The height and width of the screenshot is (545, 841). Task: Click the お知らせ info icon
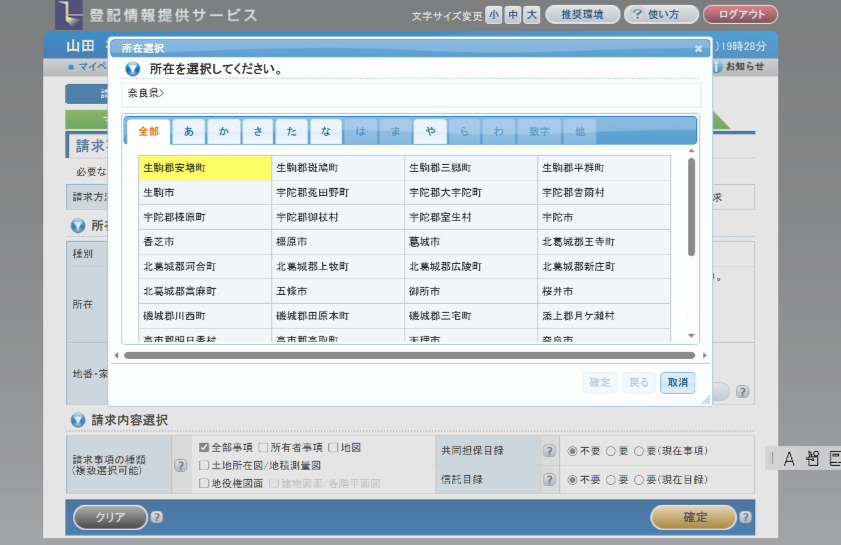click(x=717, y=66)
